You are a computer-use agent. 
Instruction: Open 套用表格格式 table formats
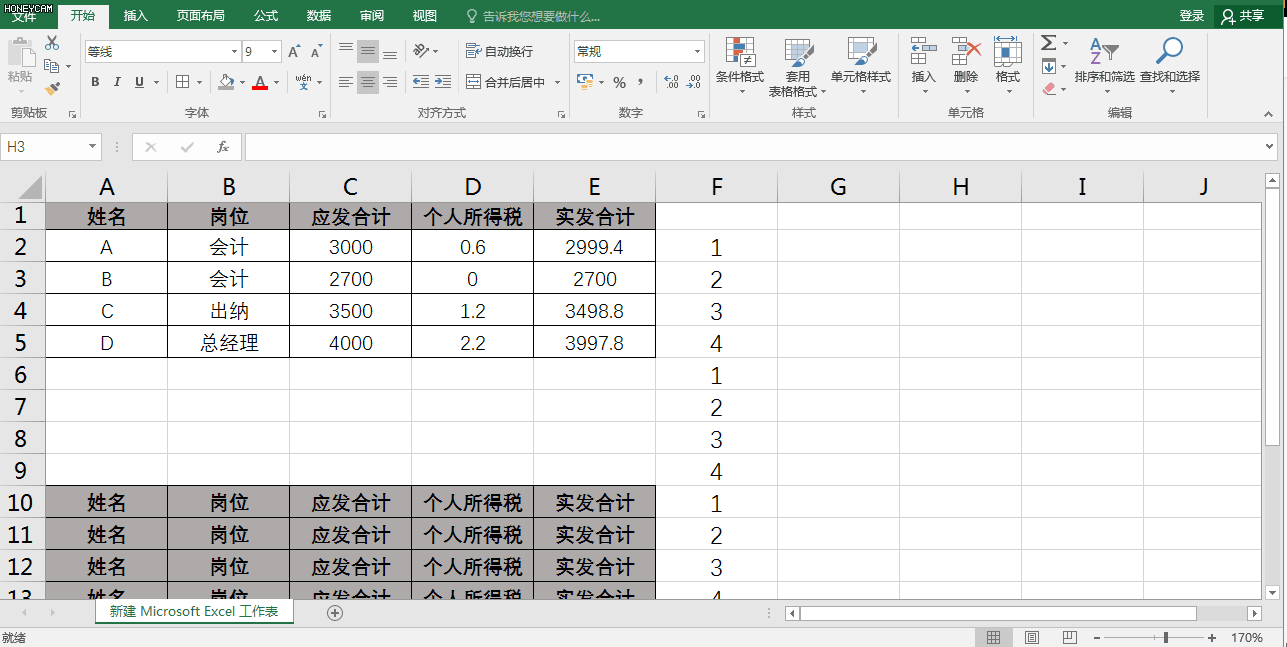coord(797,67)
